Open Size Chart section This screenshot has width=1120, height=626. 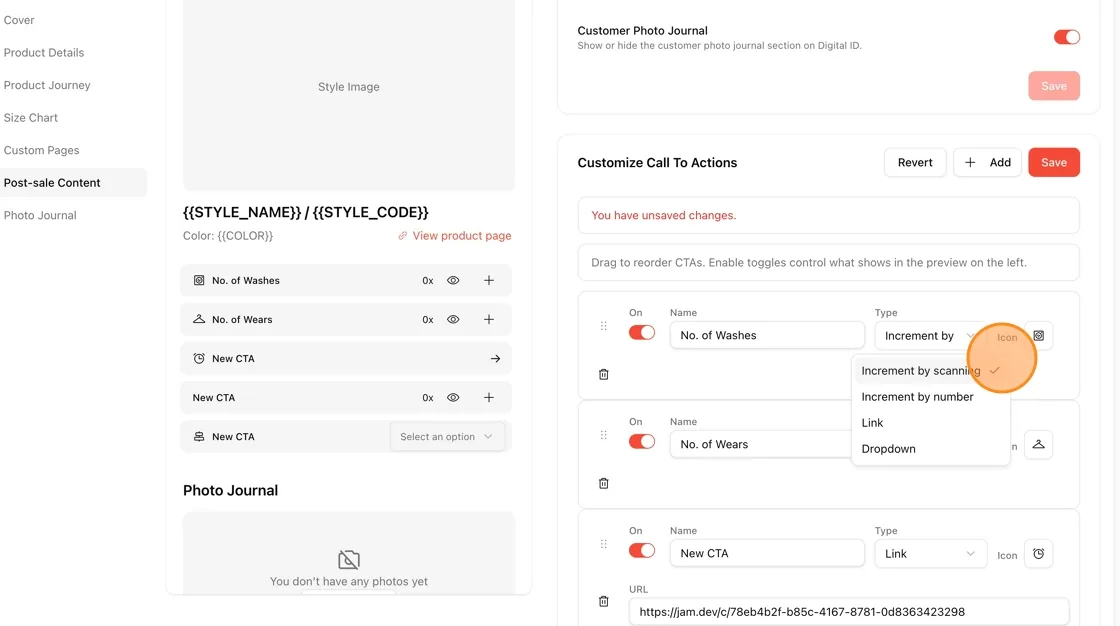click(x=31, y=117)
